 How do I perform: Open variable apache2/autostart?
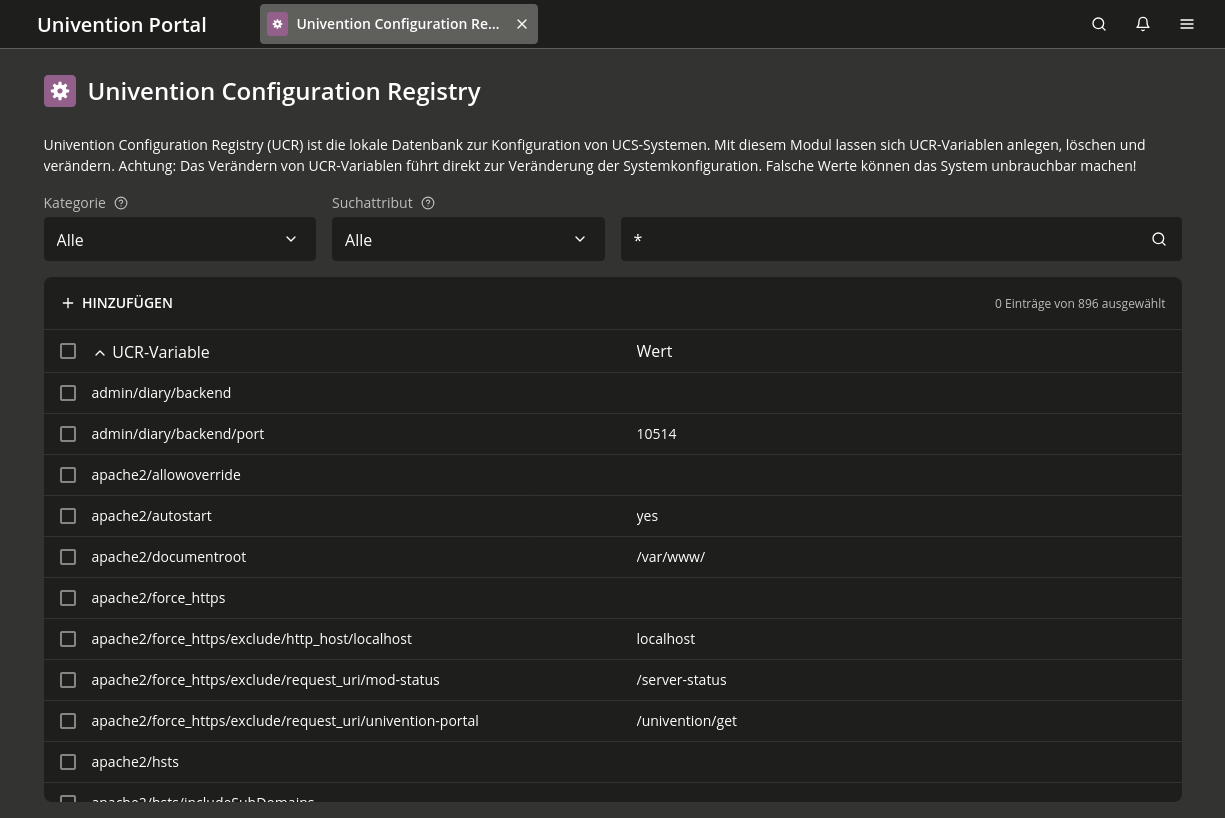(x=151, y=516)
